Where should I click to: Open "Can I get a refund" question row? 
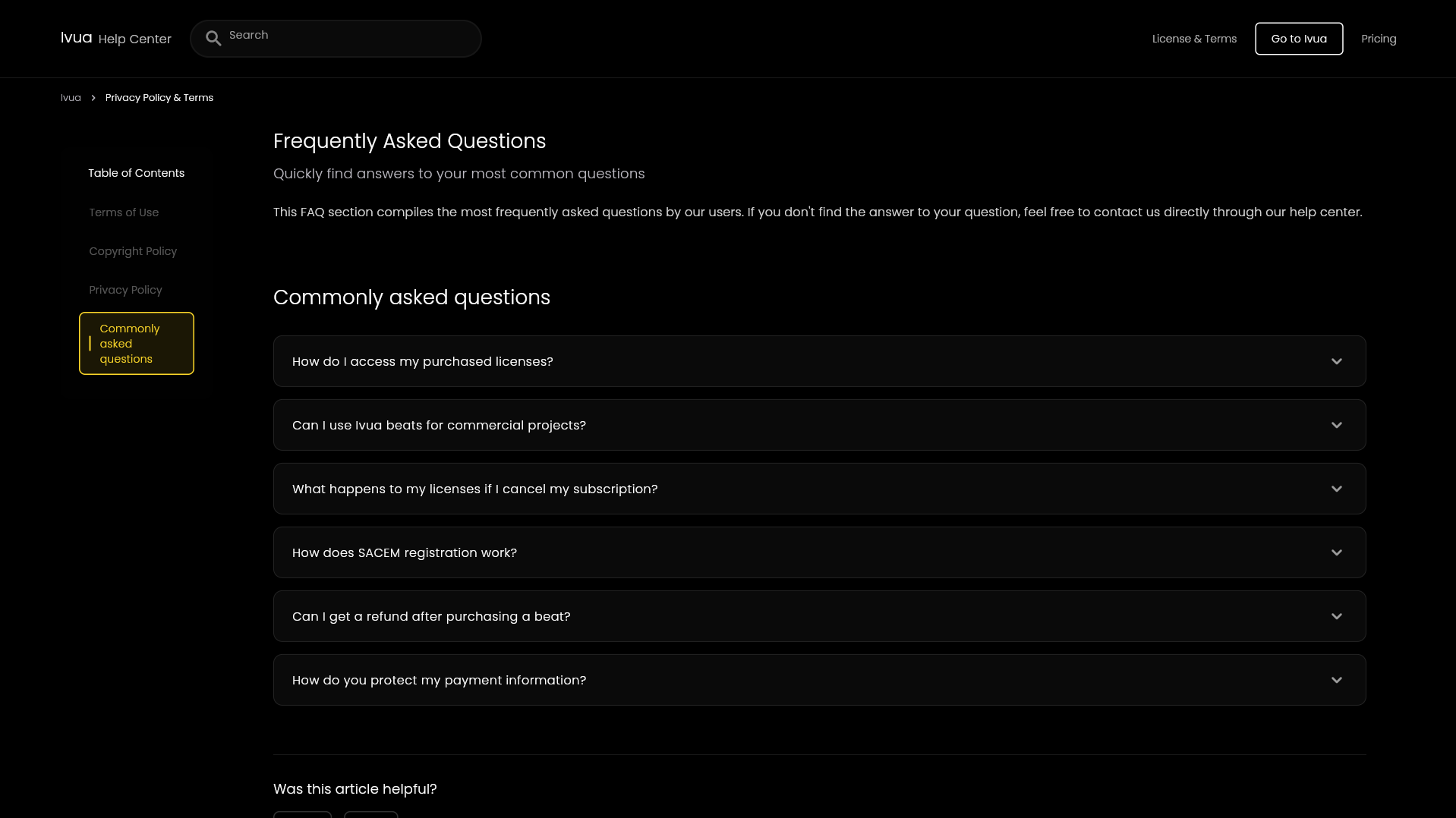tap(819, 616)
